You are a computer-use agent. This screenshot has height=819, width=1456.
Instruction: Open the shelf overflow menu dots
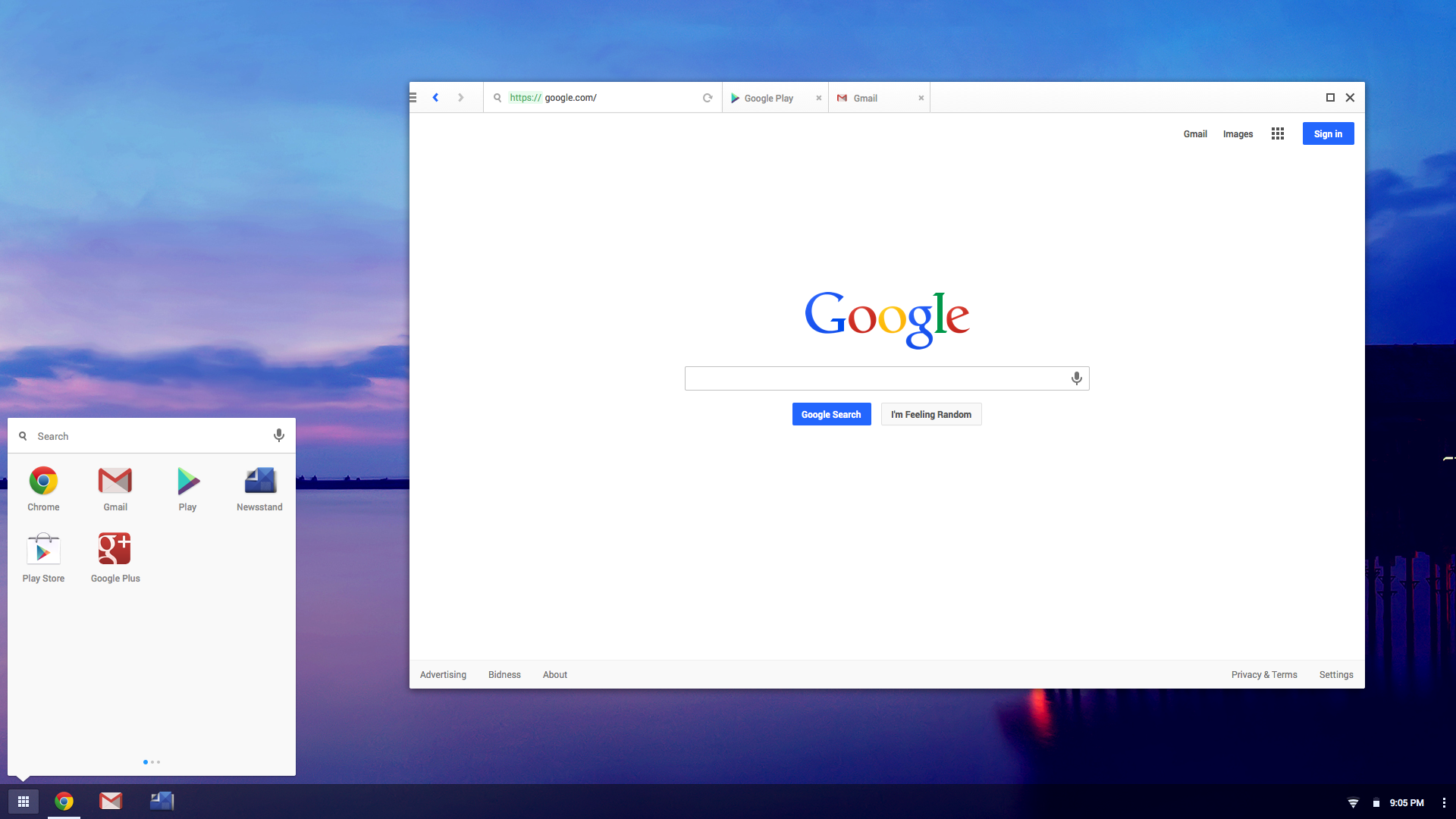[x=1444, y=803]
